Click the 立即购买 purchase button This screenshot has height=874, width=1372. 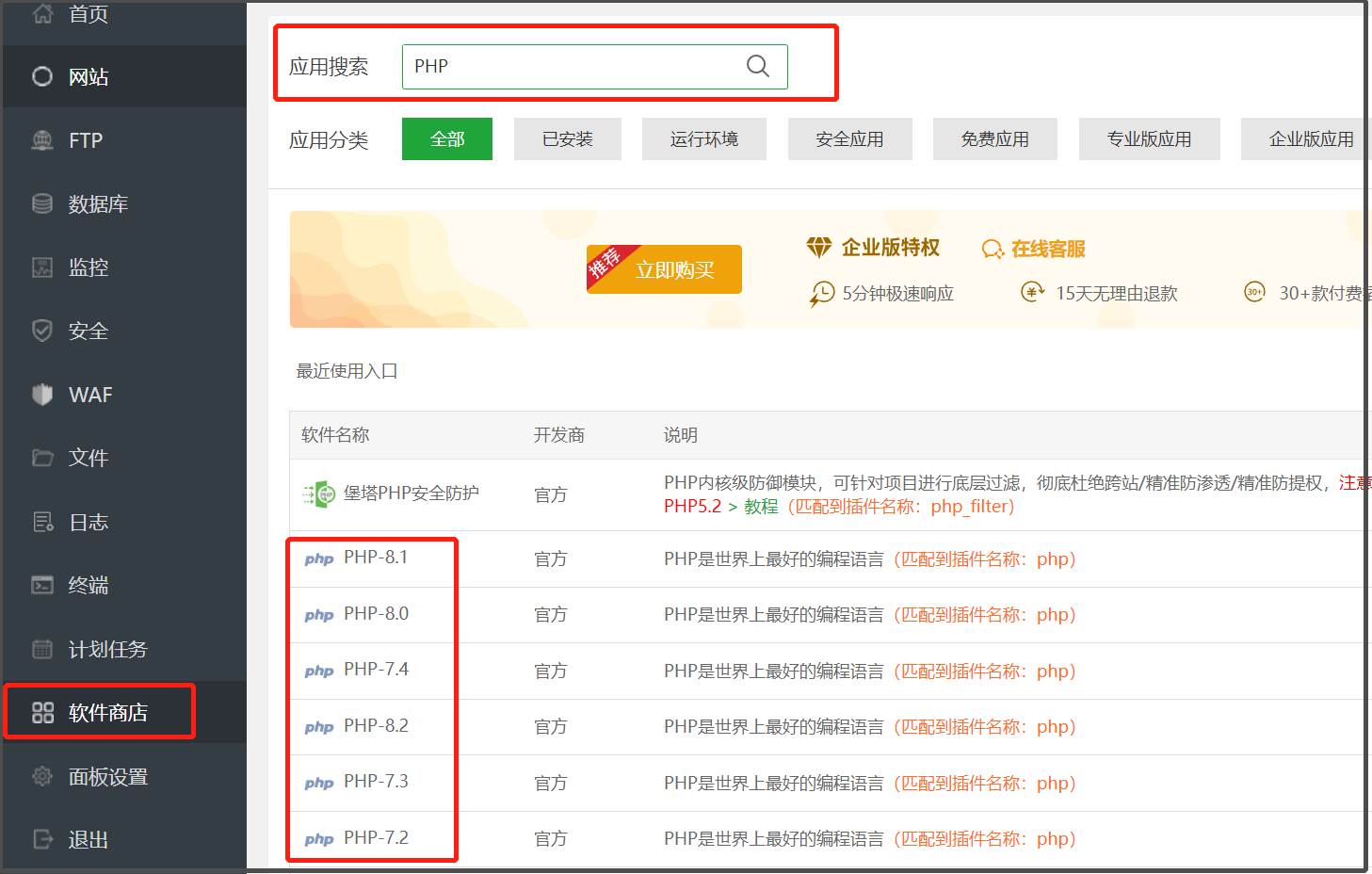point(673,270)
